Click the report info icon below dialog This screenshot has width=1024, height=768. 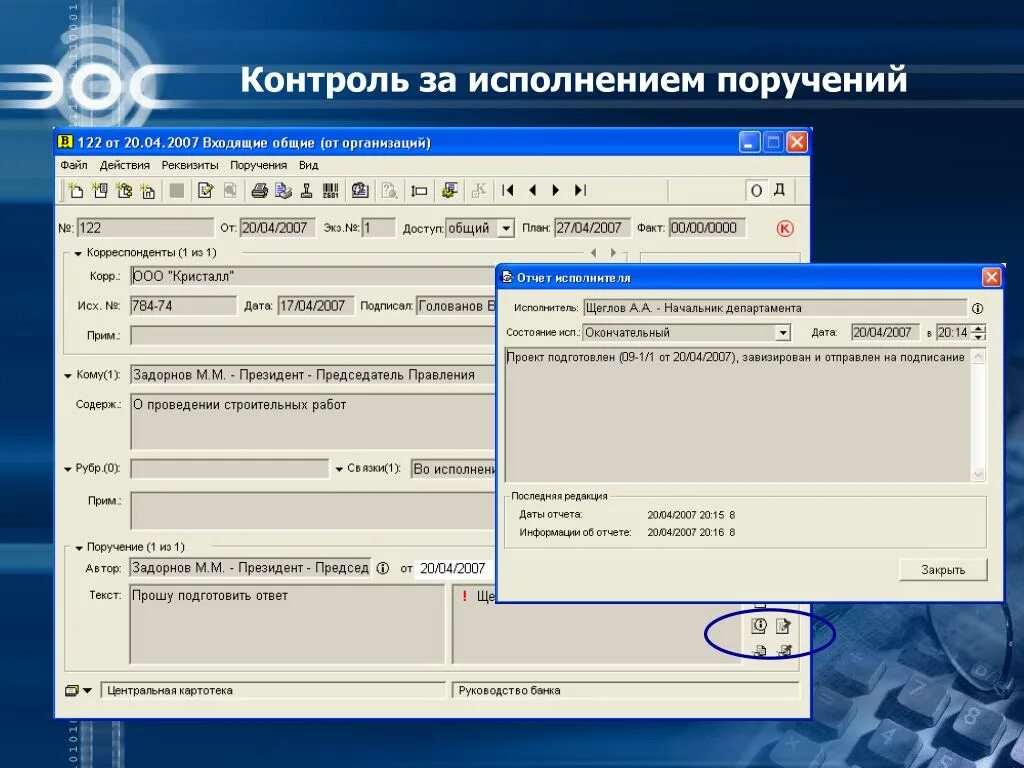(x=759, y=626)
